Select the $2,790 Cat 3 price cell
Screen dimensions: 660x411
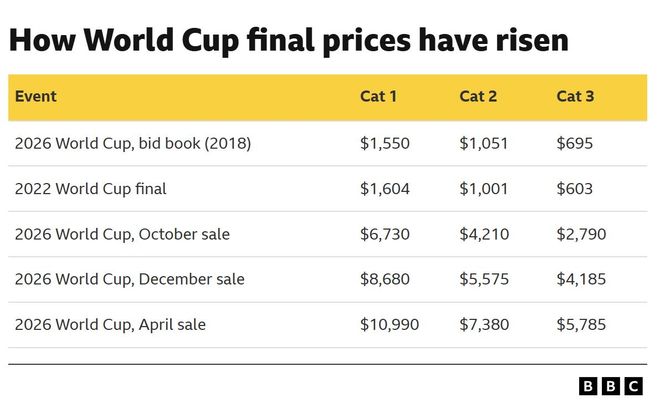click(581, 234)
